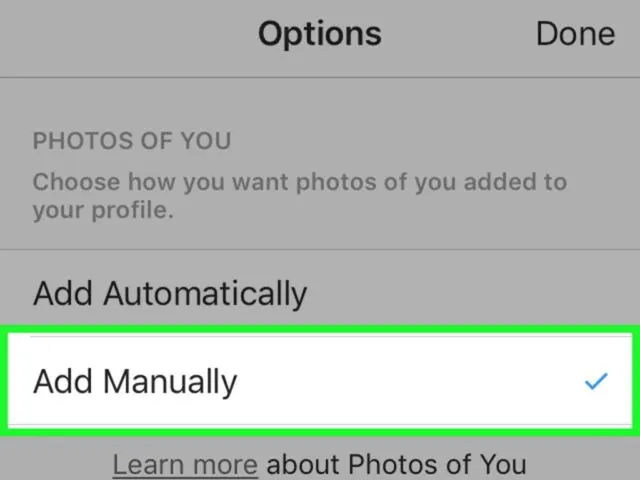Tap Done in the header
Screen dimensions: 640x480
pos(575,33)
